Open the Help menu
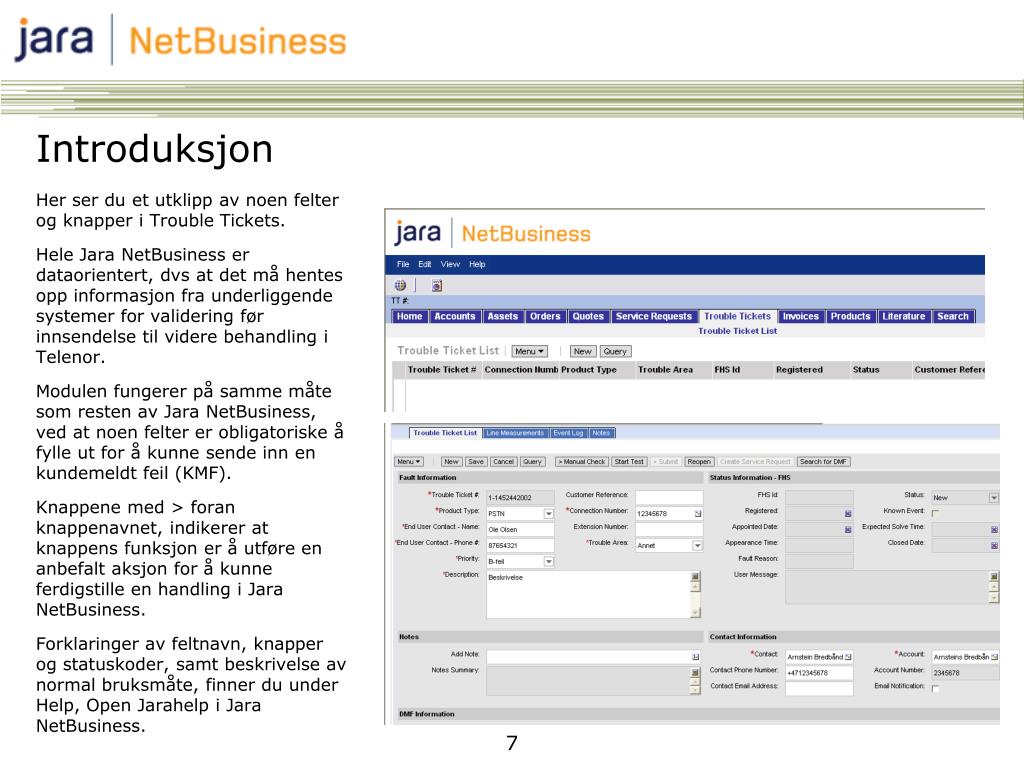This screenshot has width=1024, height=768. click(x=477, y=264)
